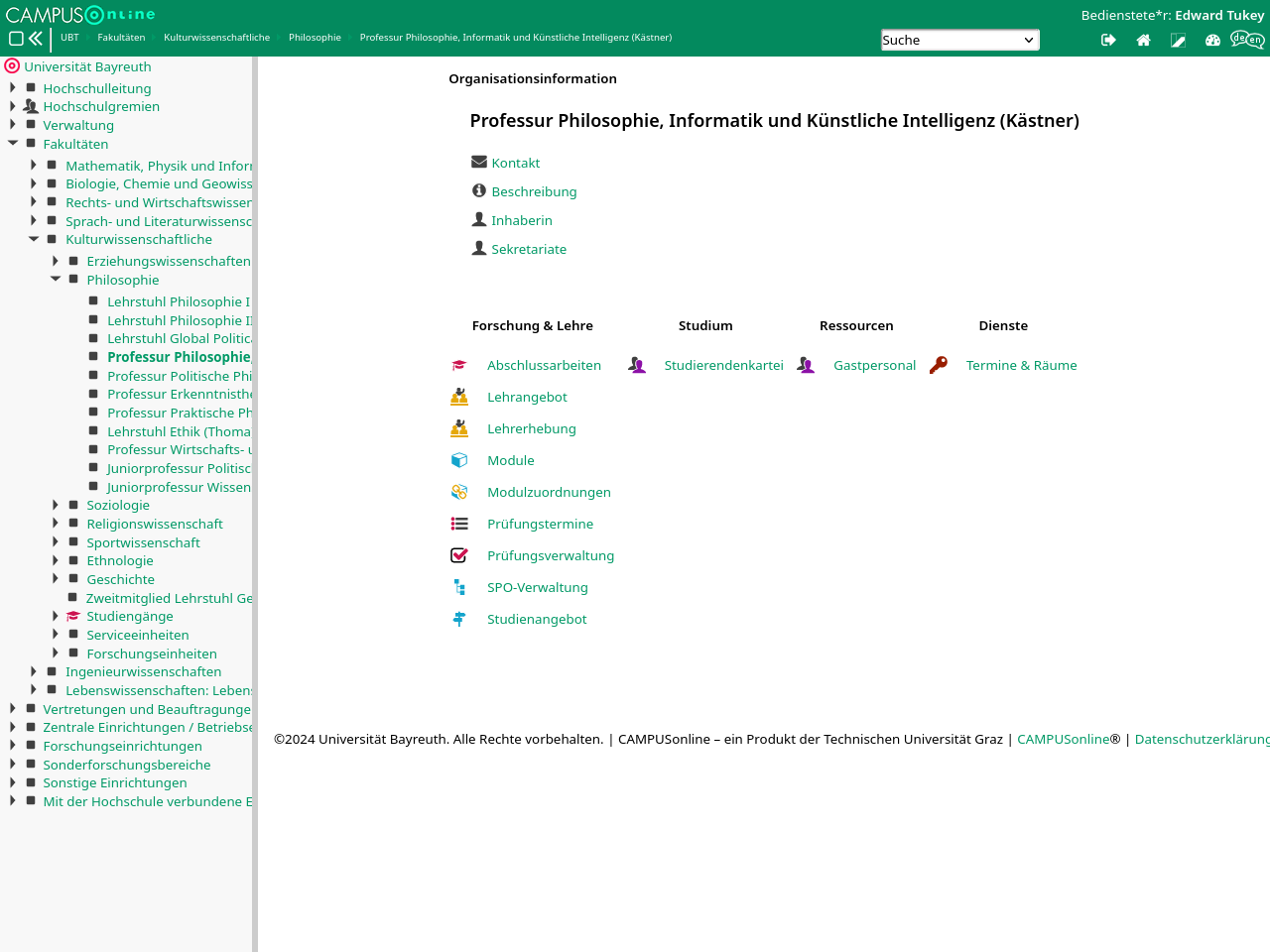Screen dimensions: 1270x952
Task: Click the Beschreibung info icon
Action: pos(479,190)
